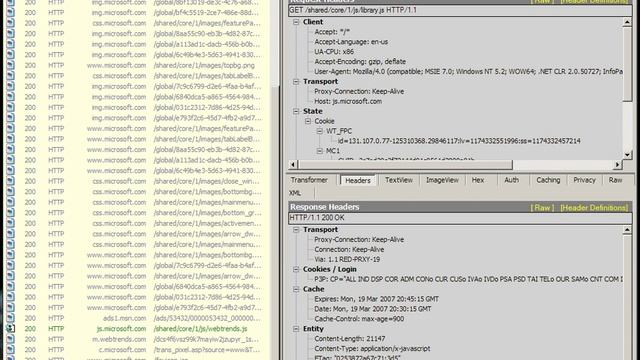Collapse the State node in request headers

point(296,111)
